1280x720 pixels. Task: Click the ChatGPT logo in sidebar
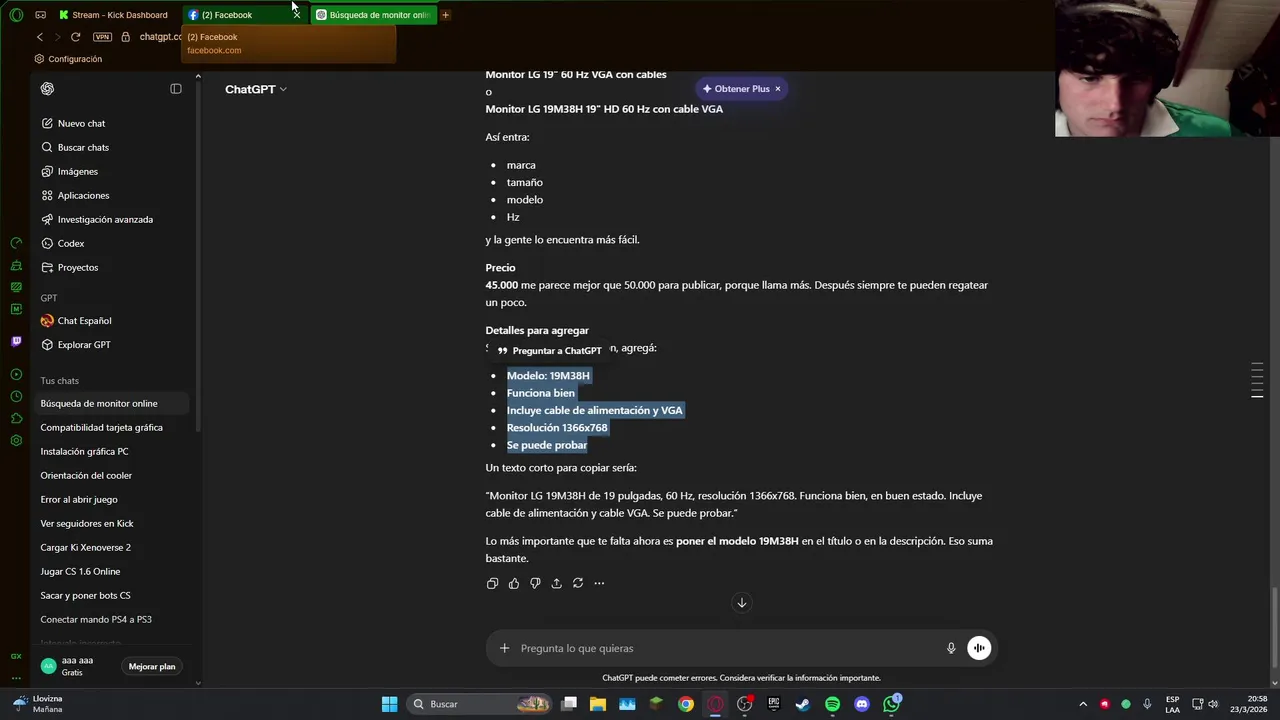(47, 89)
